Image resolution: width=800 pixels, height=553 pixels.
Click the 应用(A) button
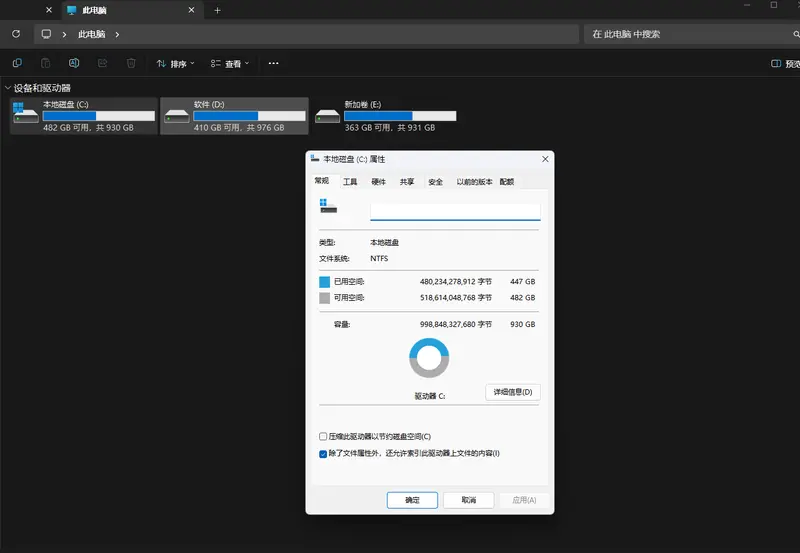pyautogui.click(x=524, y=500)
